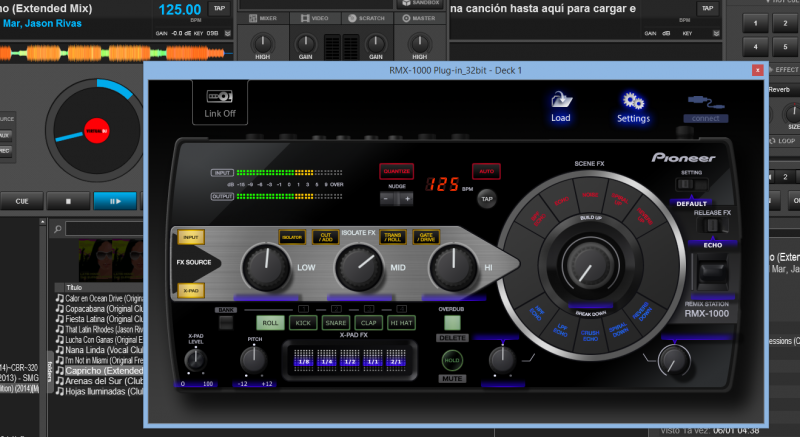The height and width of the screenshot is (437, 800).
Task: Expand the left deck KEY options arrow
Action: (x=228, y=33)
